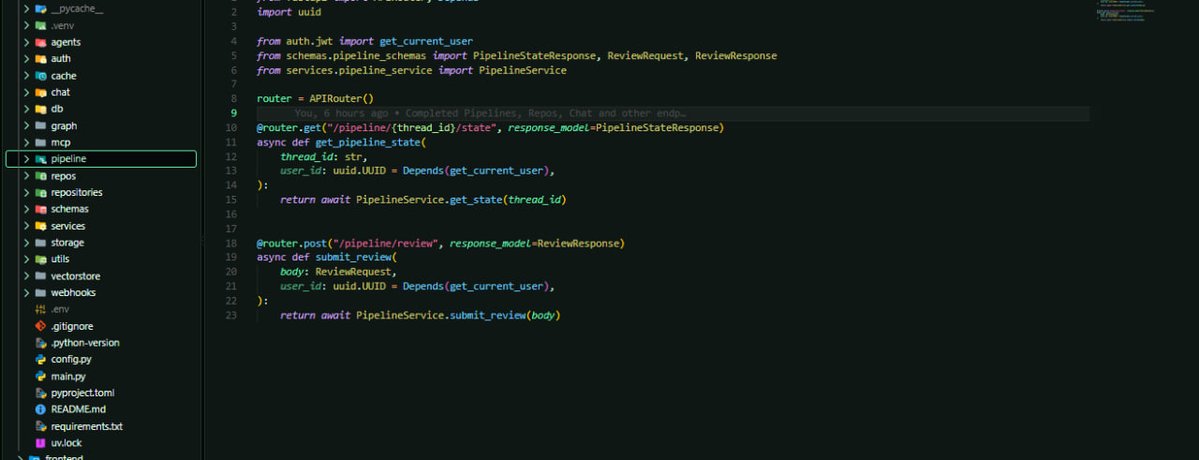Click the git blame annotation on line 9

489,113
